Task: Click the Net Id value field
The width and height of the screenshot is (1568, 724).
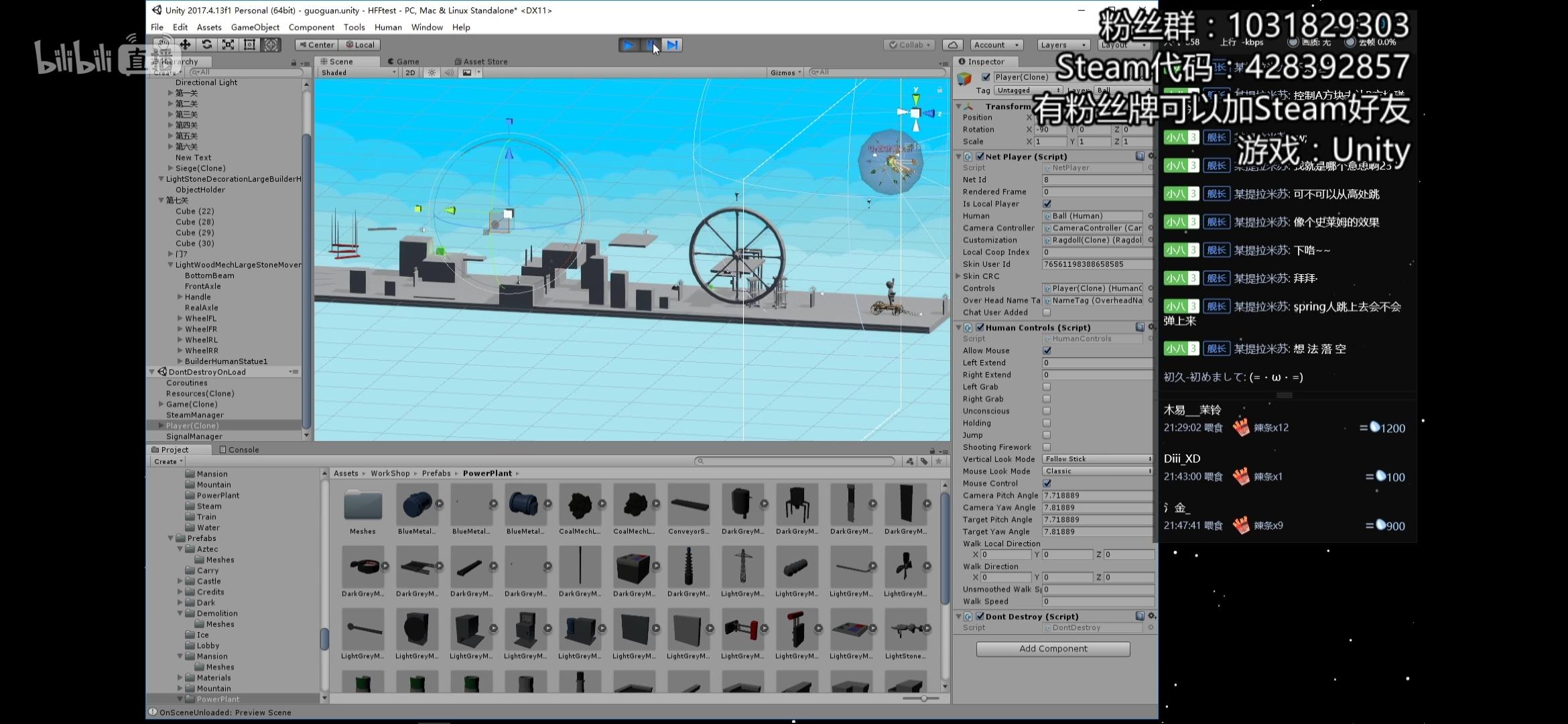Action: pyautogui.click(x=1098, y=180)
